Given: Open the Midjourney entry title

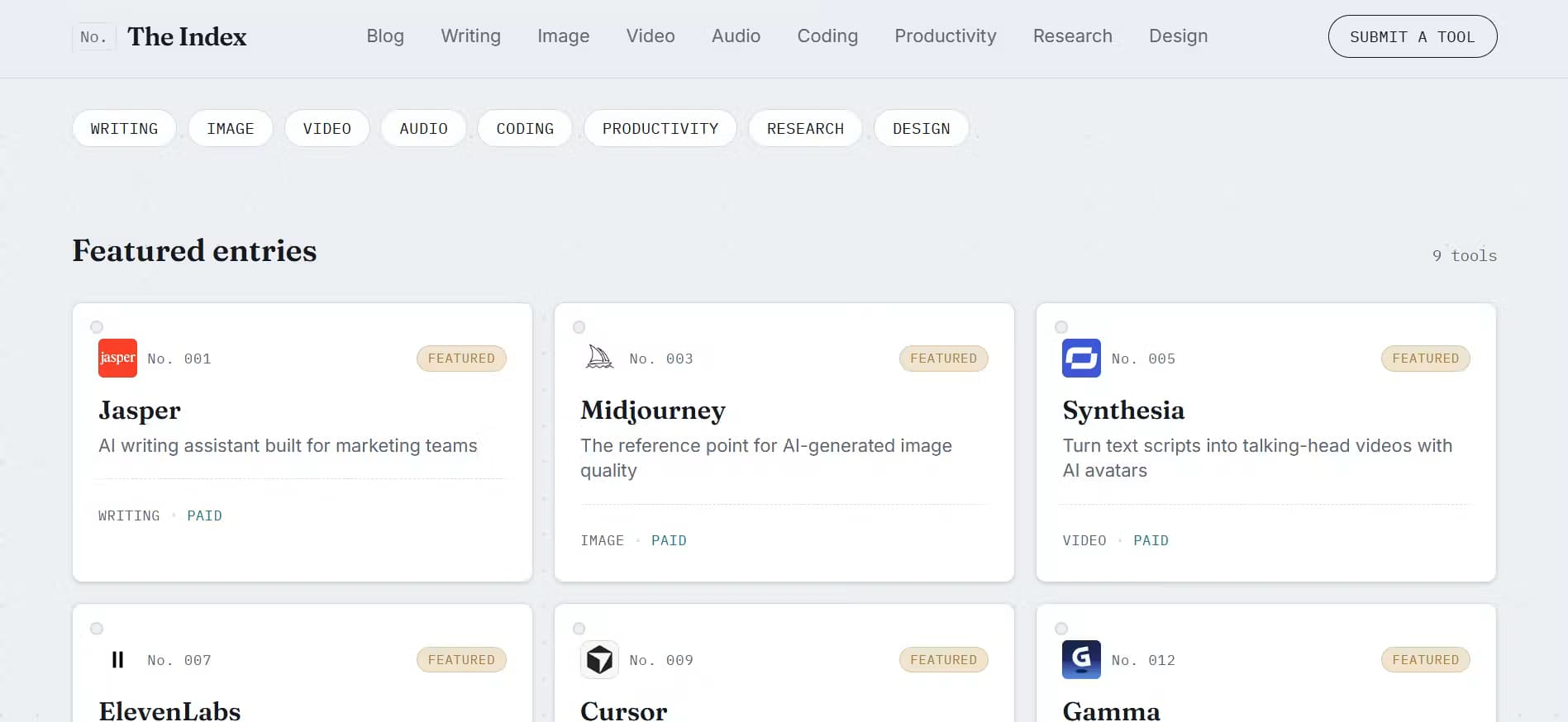Looking at the screenshot, I should click(x=653, y=411).
